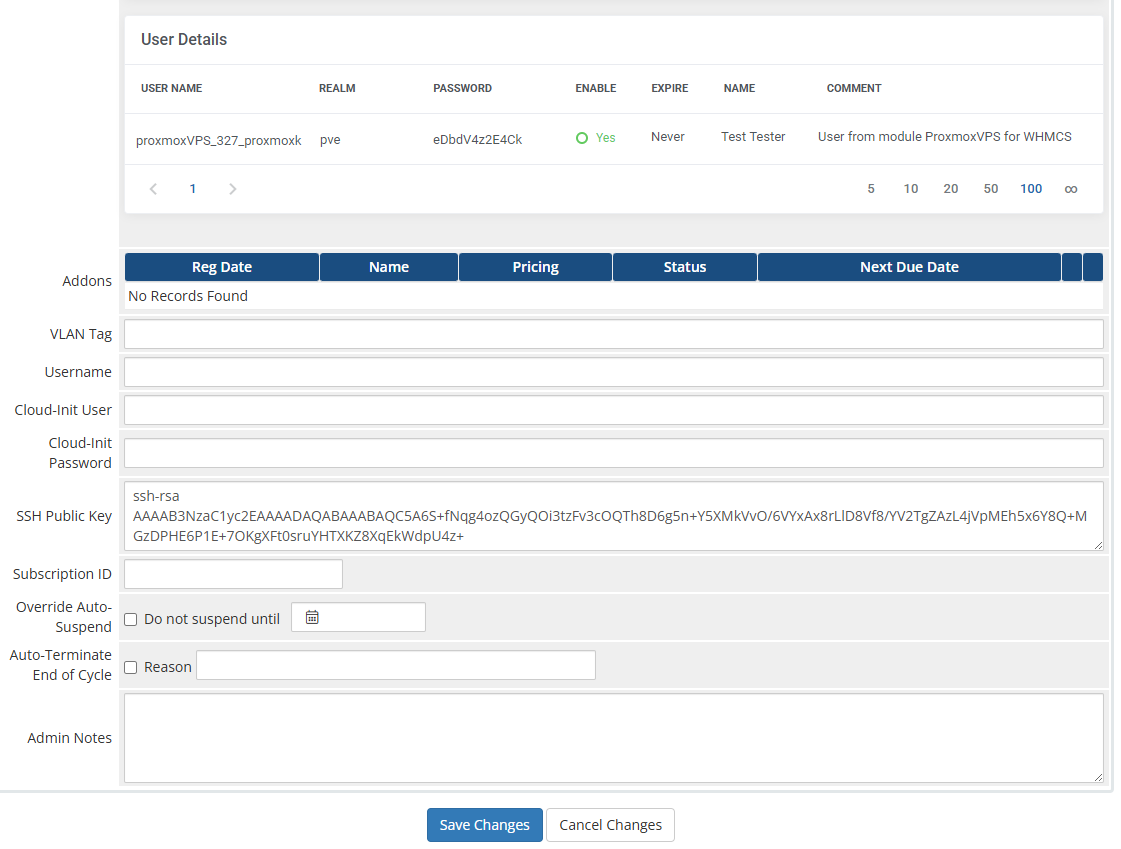The height and width of the screenshot is (849, 1121).
Task: Grab the Admin Notes resize handle
Action: pos(1098,778)
